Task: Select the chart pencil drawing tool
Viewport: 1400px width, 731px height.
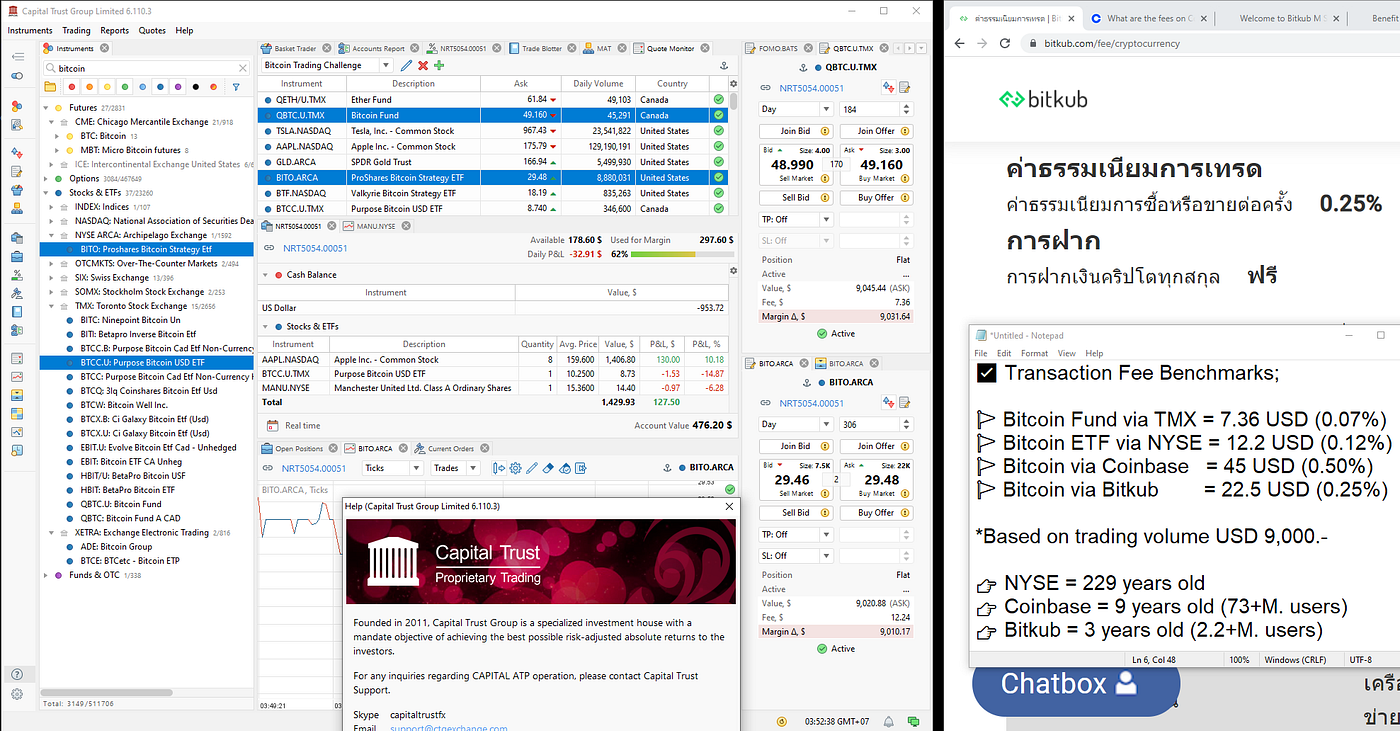Action: point(532,468)
